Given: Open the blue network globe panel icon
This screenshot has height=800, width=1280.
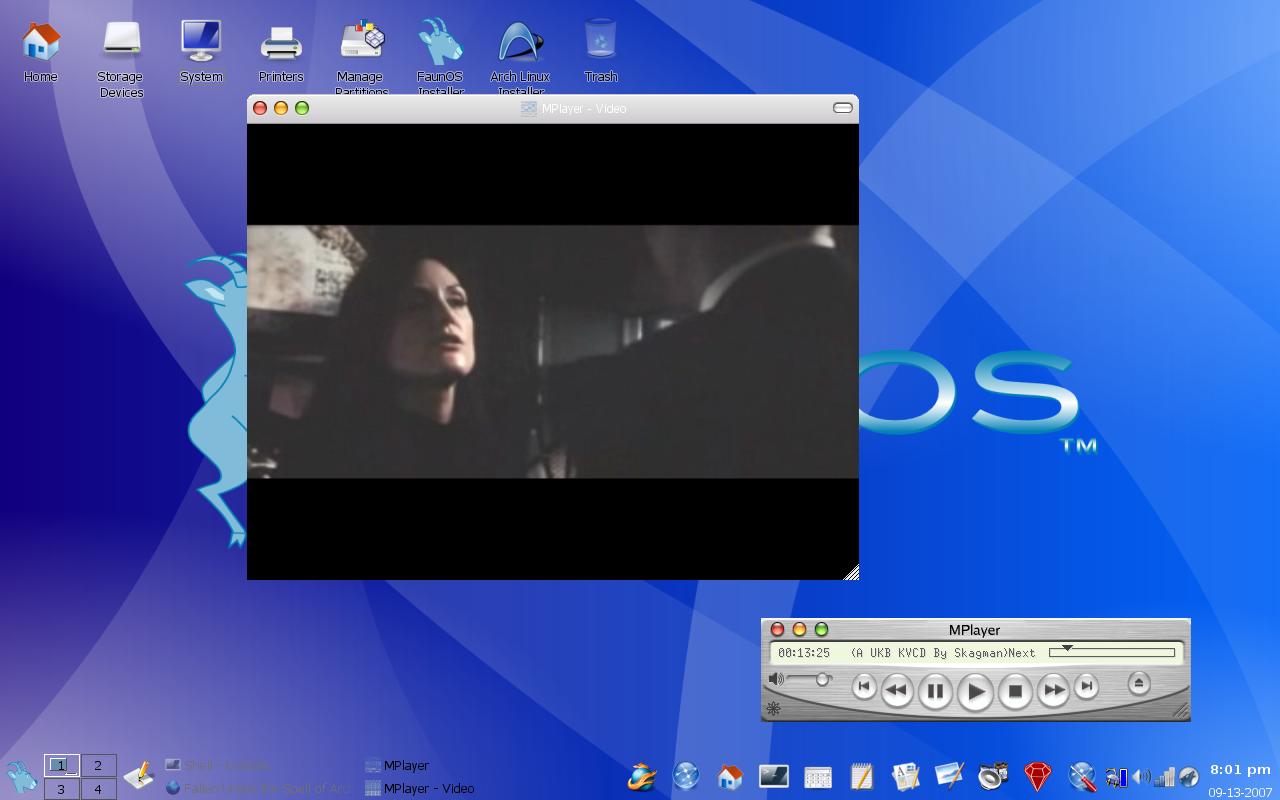Looking at the screenshot, I should [686, 776].
